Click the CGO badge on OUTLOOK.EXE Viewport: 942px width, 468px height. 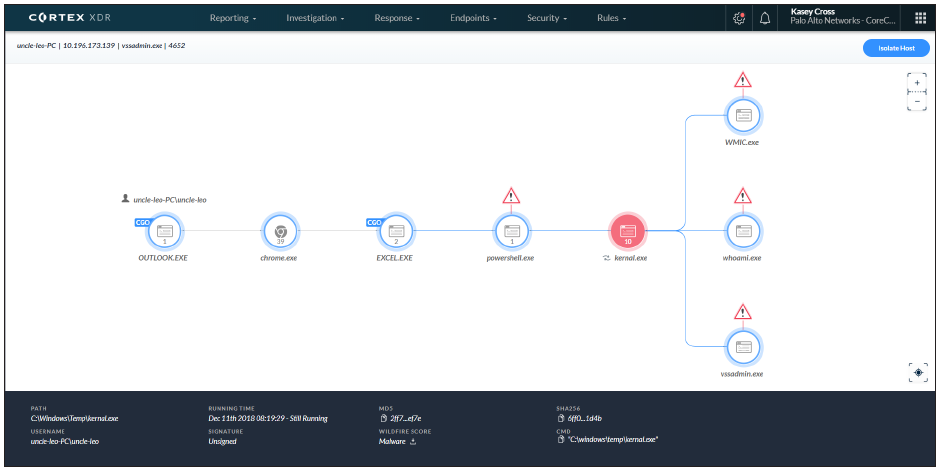[x=142, y=222]
